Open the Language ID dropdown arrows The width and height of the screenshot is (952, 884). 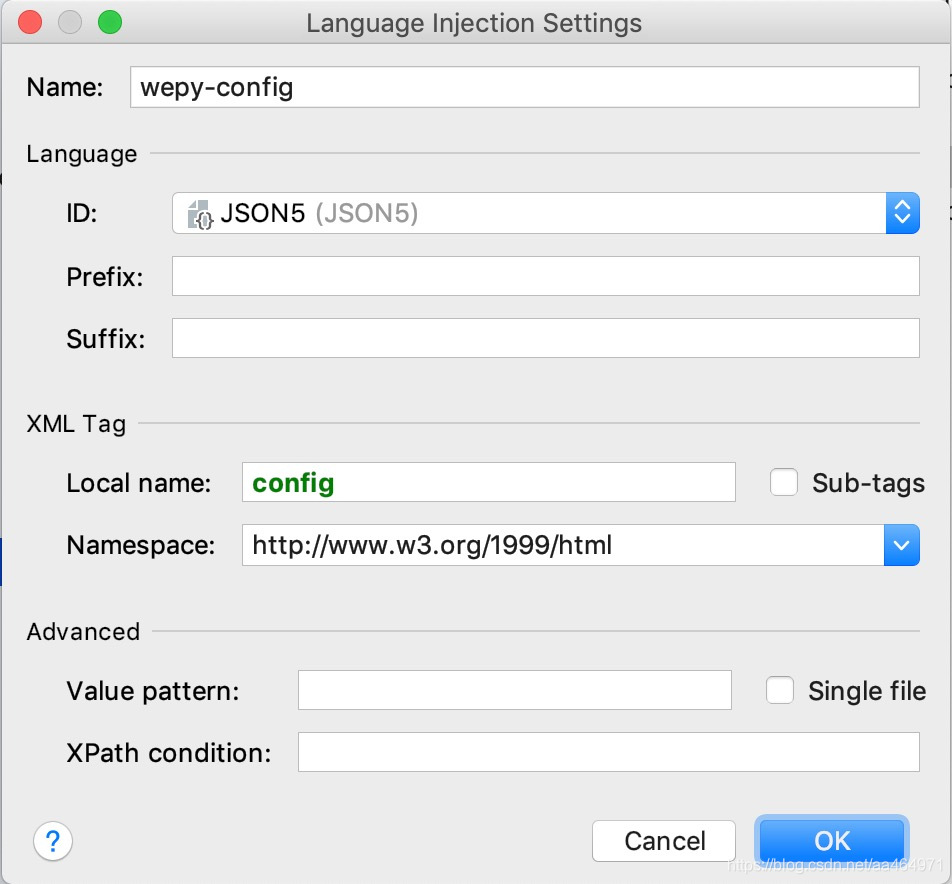[x=903, y=213]
